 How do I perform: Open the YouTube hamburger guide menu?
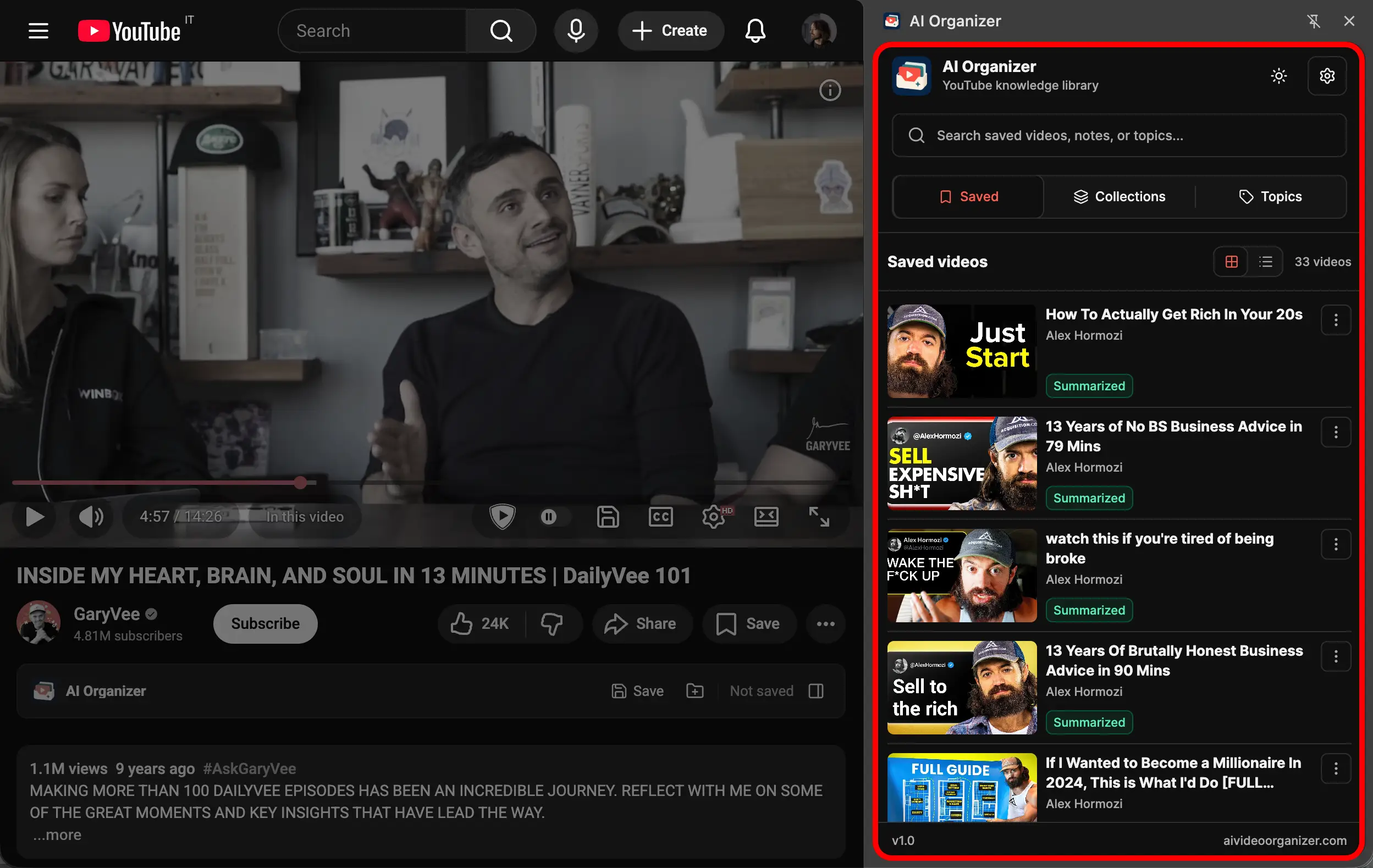pyautogui.click(x=38, y=31)
